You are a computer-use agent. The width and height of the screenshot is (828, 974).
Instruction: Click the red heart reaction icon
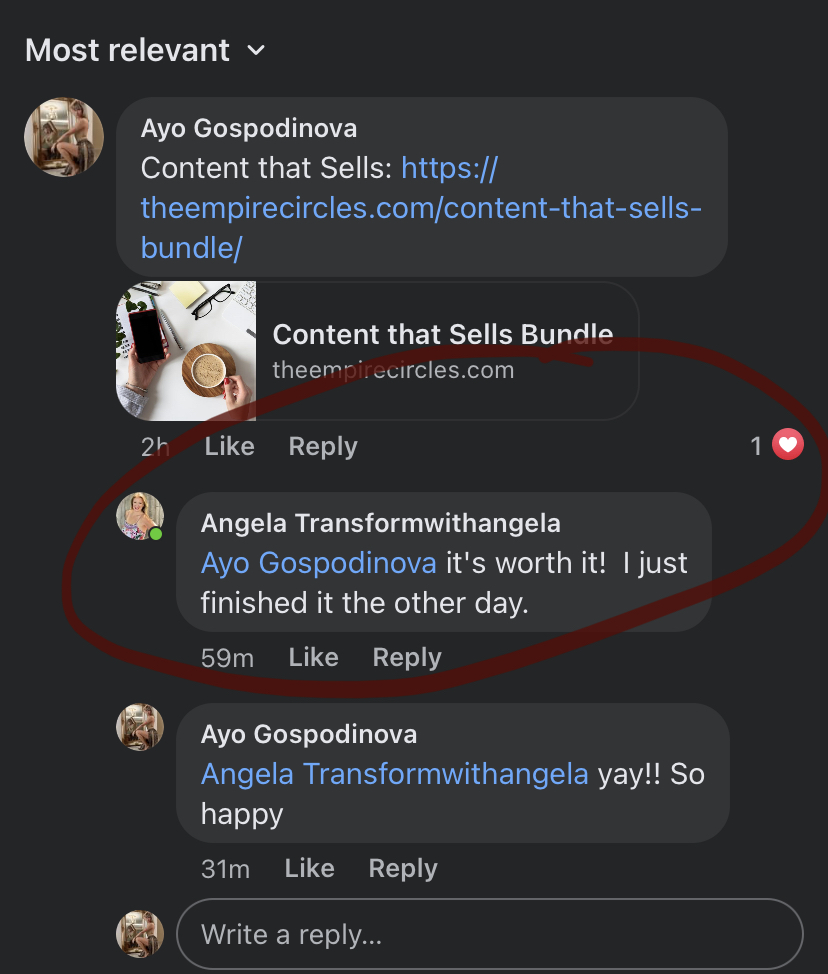click(x=788, y=446)
